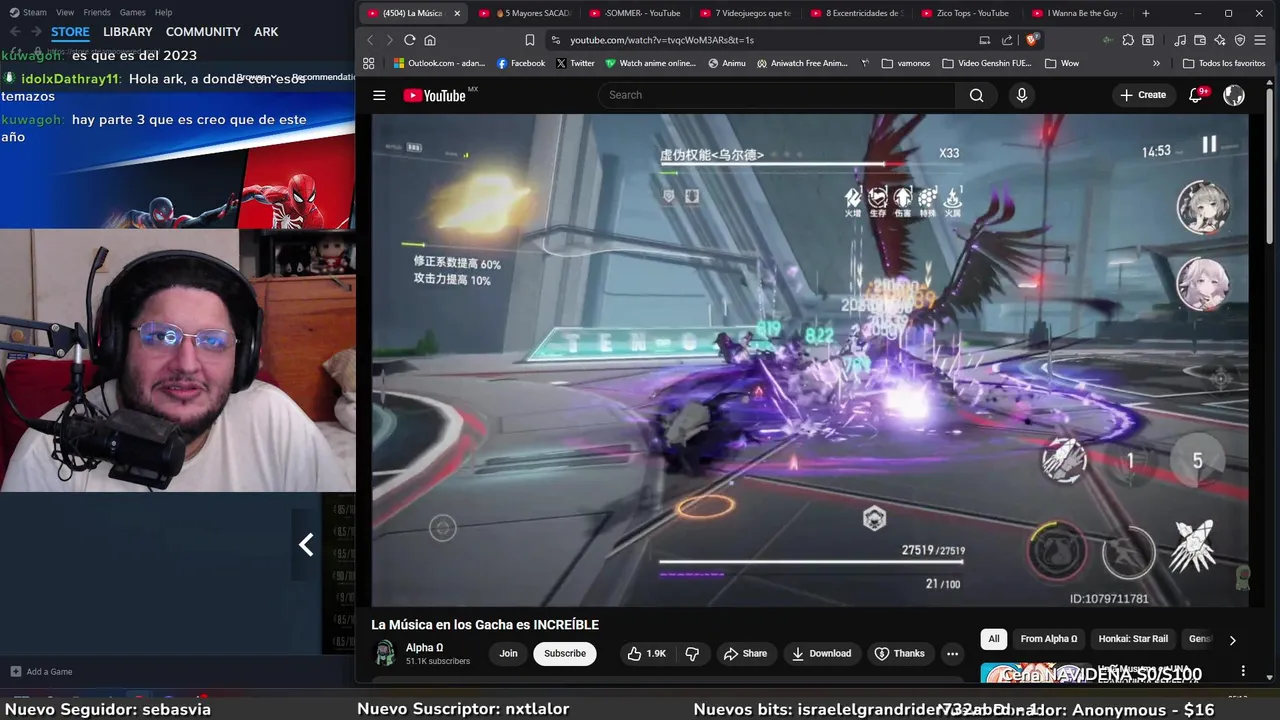Open the Facebook bookmark

[x=521, y=63]
